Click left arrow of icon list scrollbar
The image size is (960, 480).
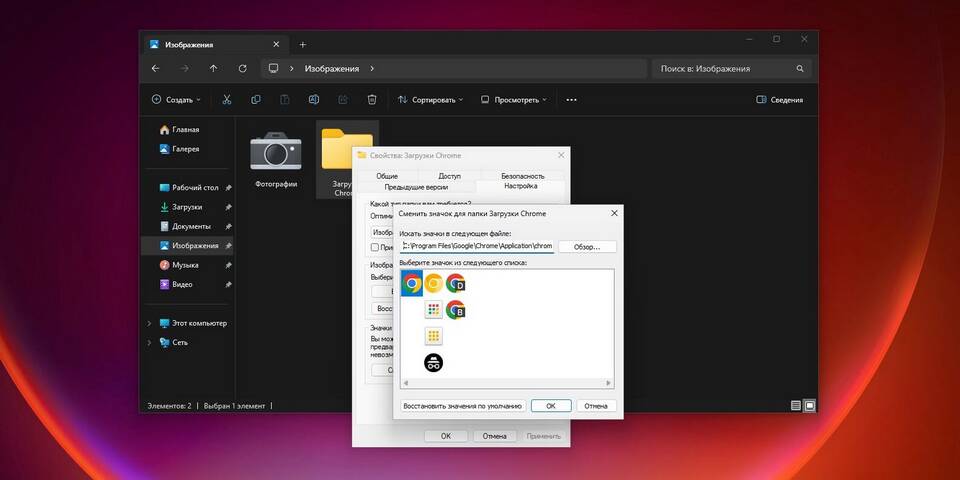tap(405, 383)
